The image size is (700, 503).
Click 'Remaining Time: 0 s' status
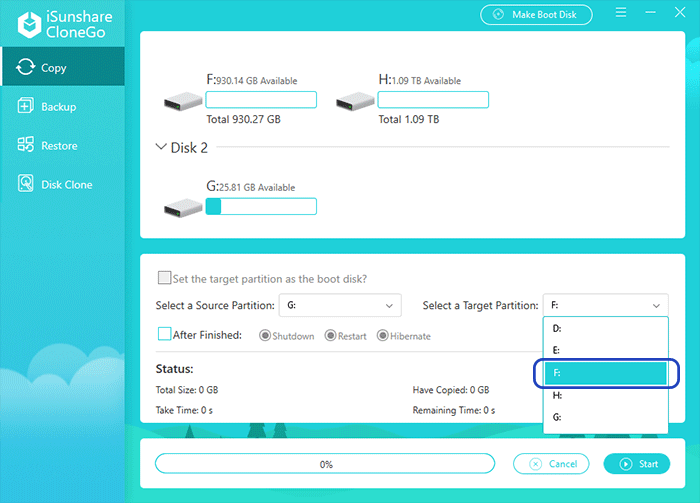click(x=454, y=410)
